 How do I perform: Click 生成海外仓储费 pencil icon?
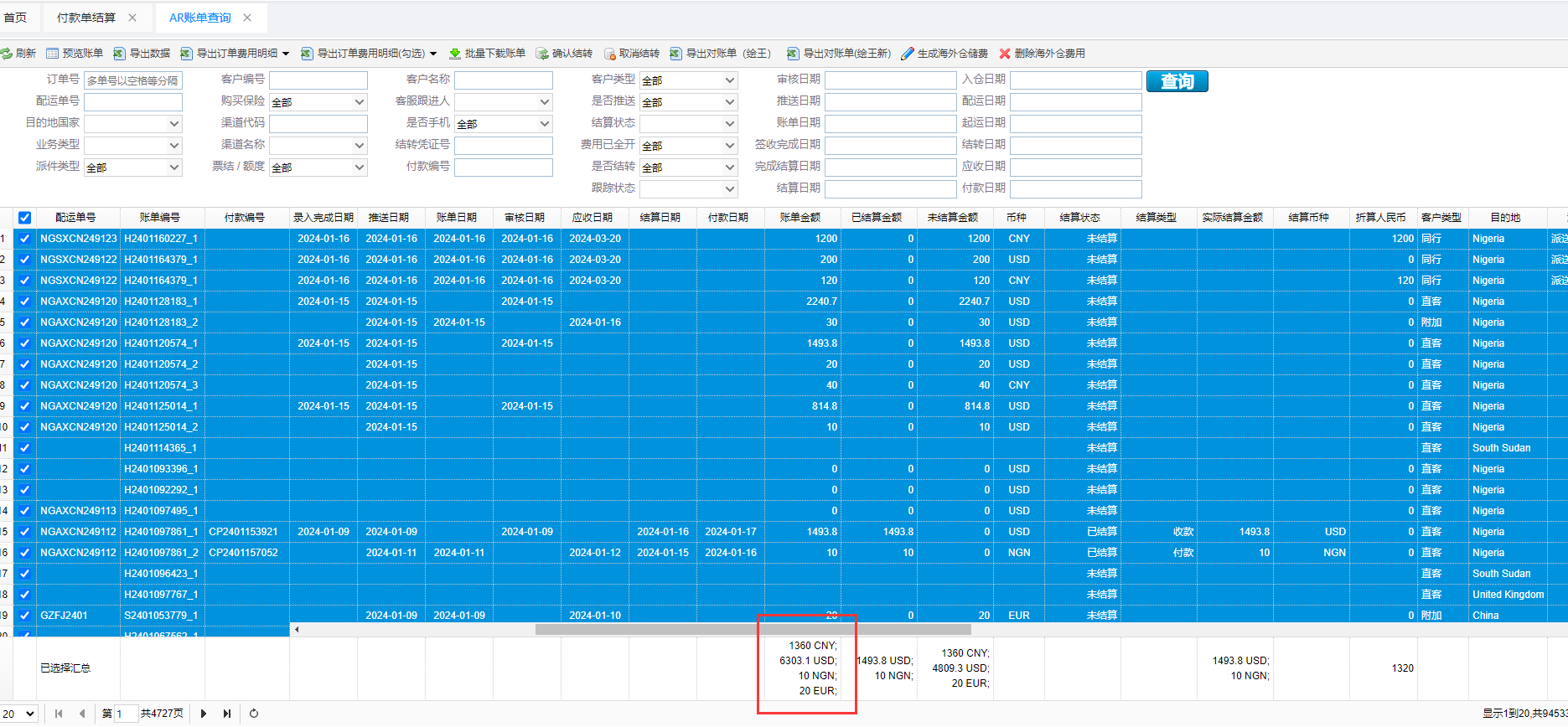pyautogui.click(x=908, y=54)
